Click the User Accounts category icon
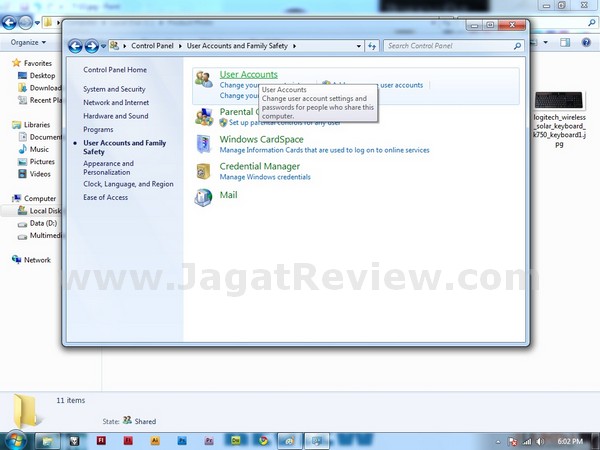Viewport: 600px width, 450px height. [x=204, y=79]
